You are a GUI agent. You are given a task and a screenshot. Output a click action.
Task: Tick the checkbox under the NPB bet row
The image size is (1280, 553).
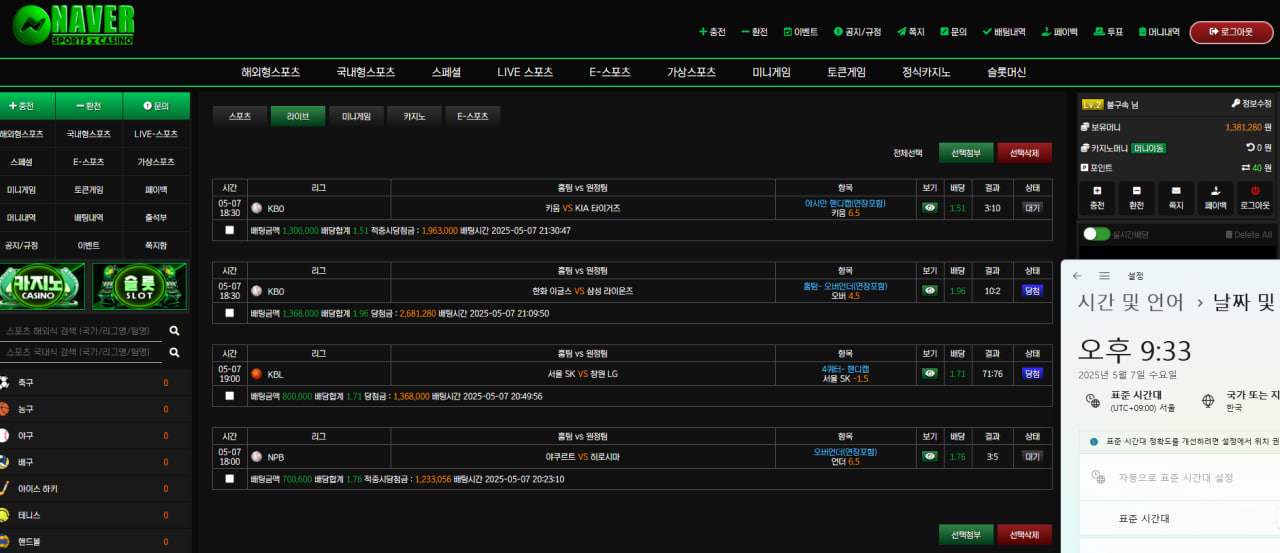tap(230, 479)
